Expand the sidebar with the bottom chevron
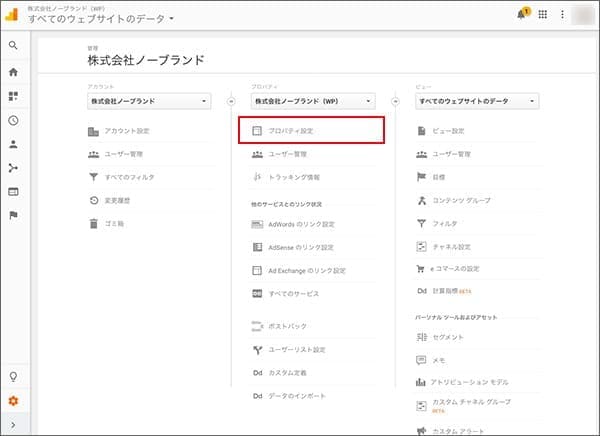 coord(13,425)
